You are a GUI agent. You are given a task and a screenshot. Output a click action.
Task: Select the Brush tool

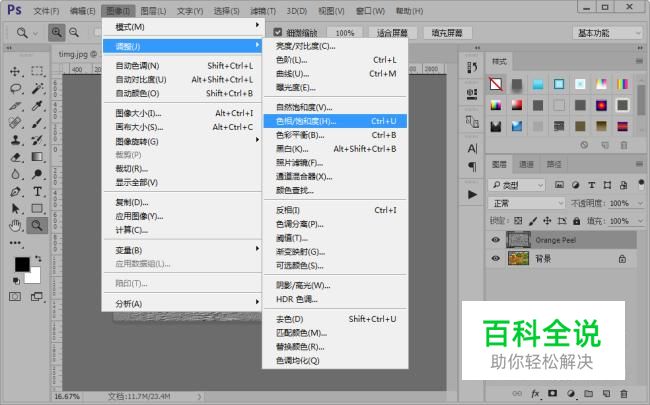[37, 123]
